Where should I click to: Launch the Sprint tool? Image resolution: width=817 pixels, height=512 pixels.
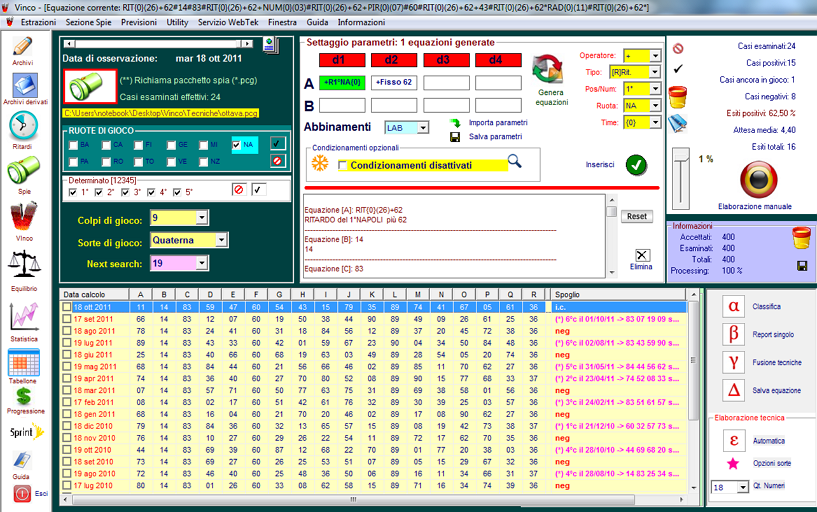point(27,432)
